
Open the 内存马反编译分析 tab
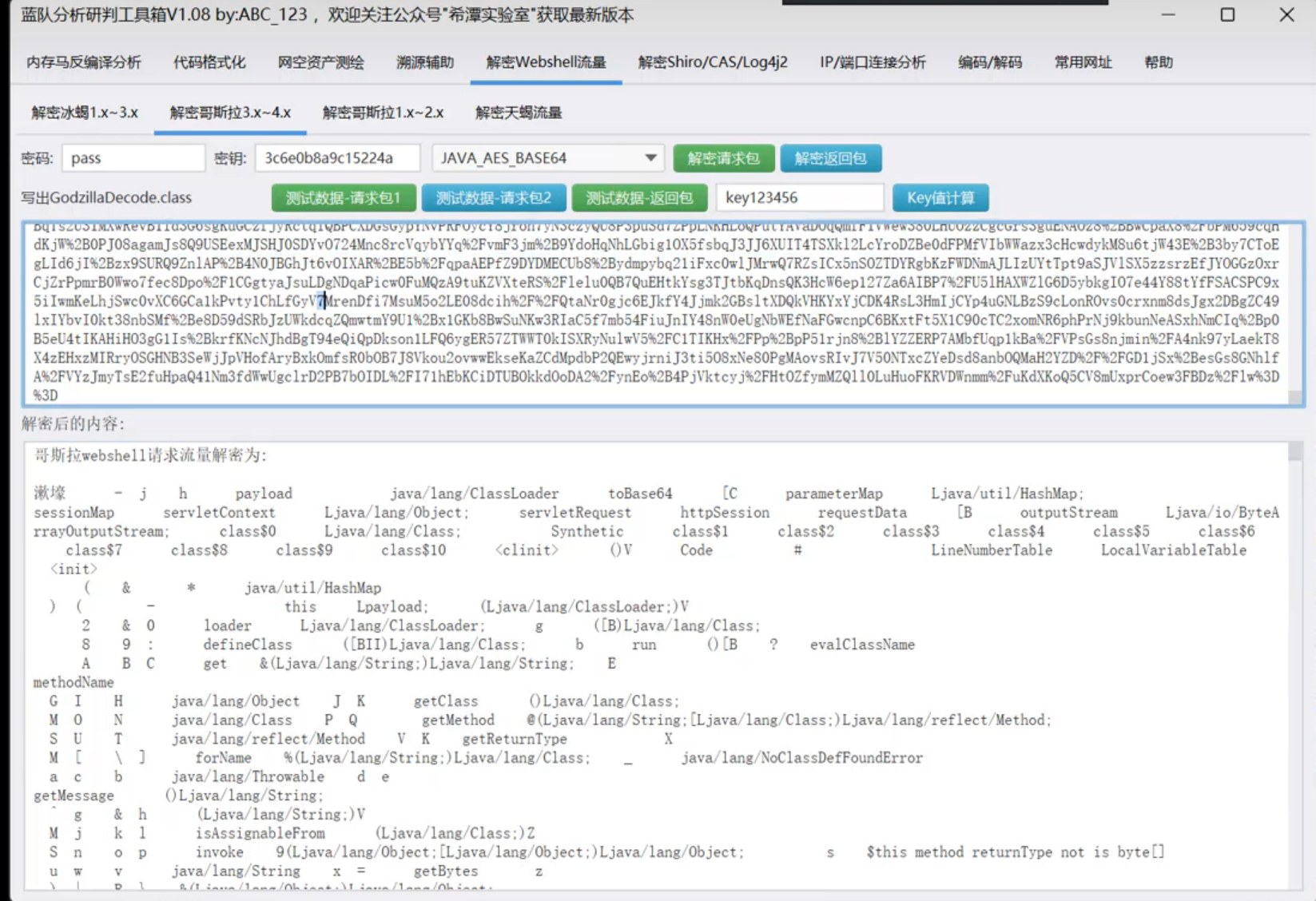tap(84, 62)
